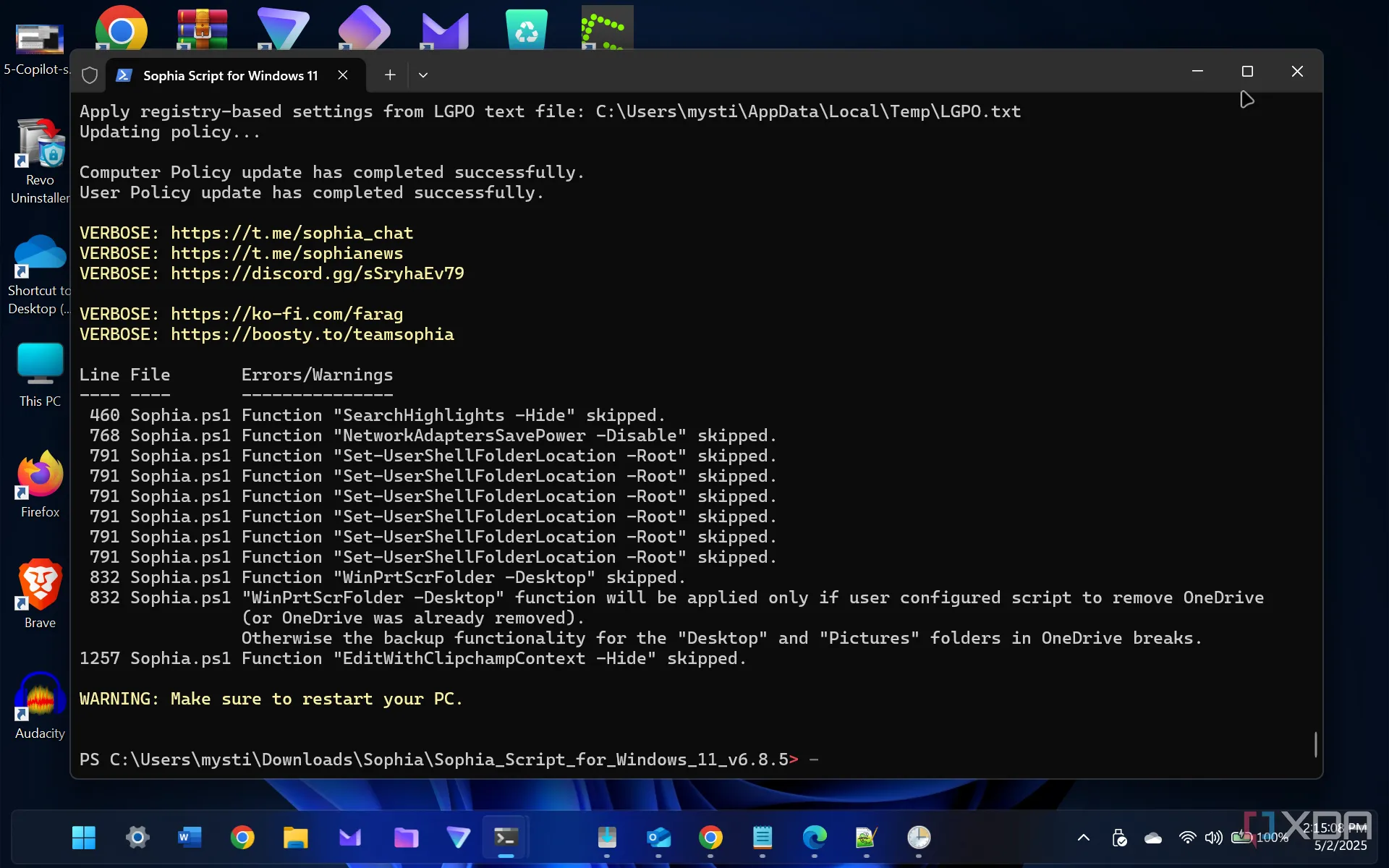Switch to Windows Terminal taskbar icon
The width and height of the screenshot is (1389, 868).
tap(506, 838)
